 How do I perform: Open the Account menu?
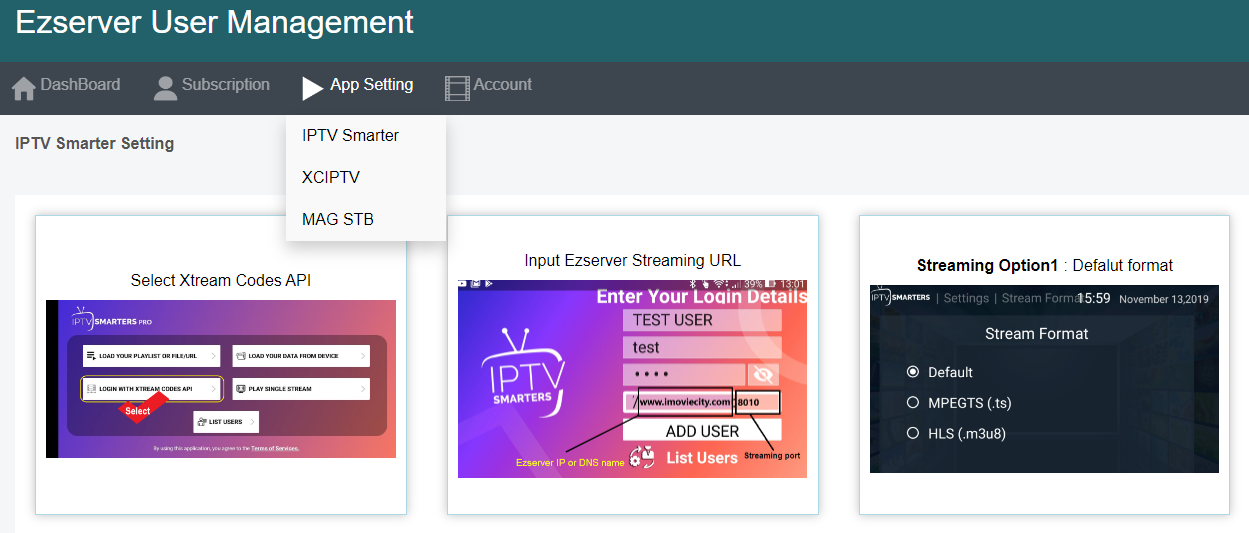tap(503, 85)
